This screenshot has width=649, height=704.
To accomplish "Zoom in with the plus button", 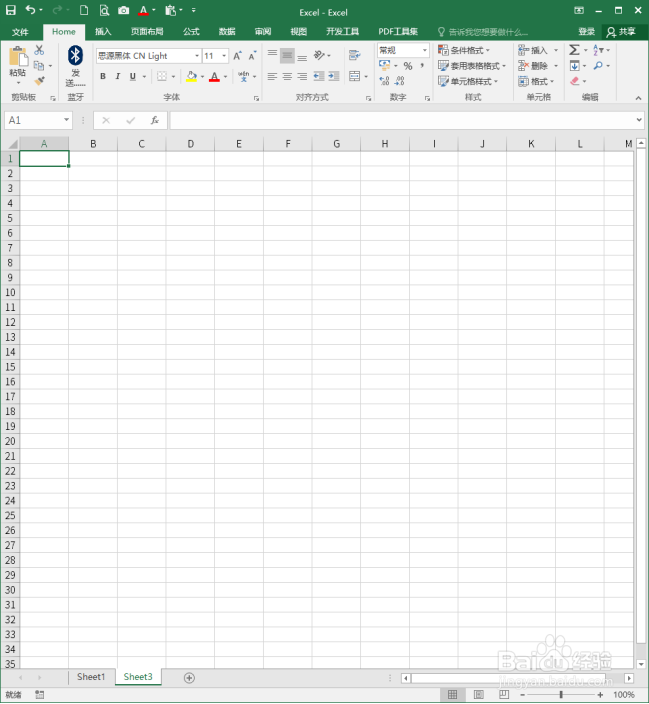I will point(600,695).
